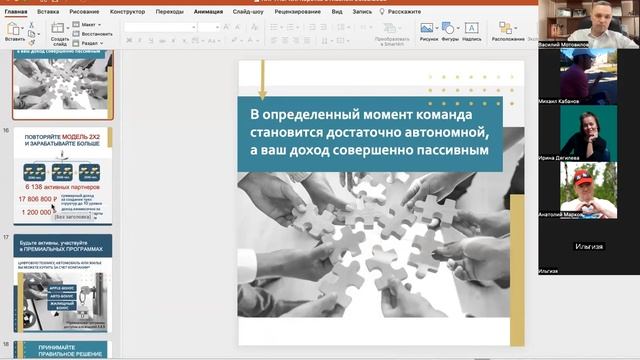Click the Расположение arrange icon
This screenshot has width=640, height=360.
pyautogui.click(x=505, y=28)
